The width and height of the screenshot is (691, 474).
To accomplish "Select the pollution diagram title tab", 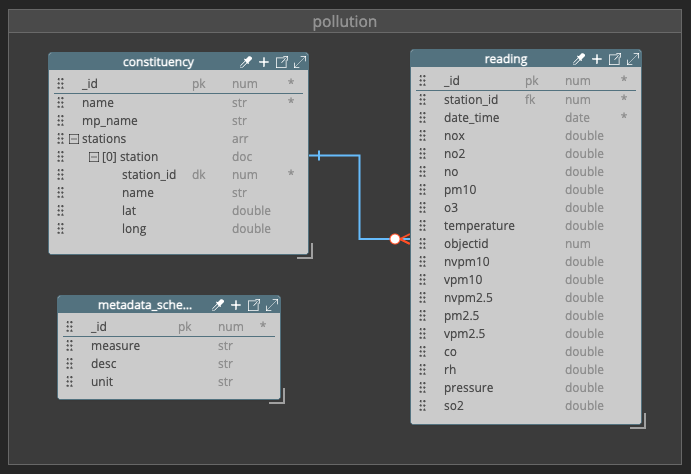I will (x=345, y=22).
